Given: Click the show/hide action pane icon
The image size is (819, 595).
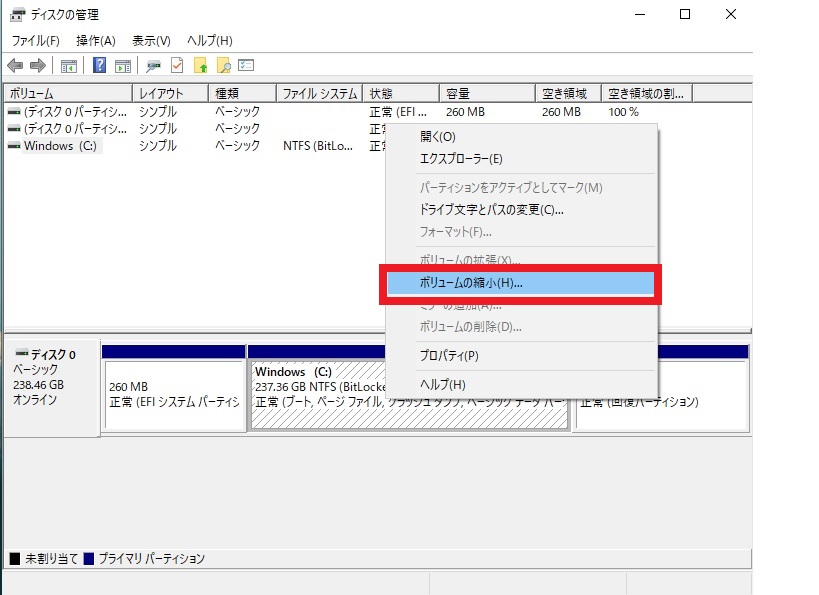Looking at the screenshot, I should click(122, 66).
